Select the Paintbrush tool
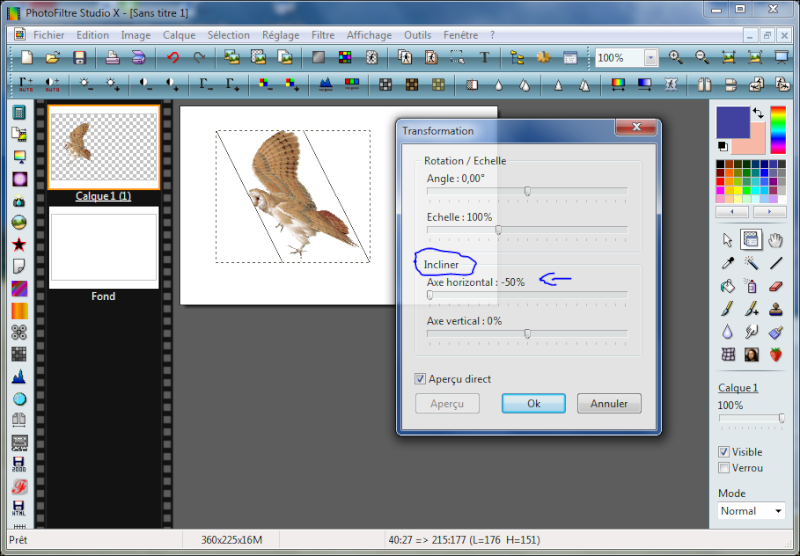This screenshot has height=556, width=800. (728, 309)
